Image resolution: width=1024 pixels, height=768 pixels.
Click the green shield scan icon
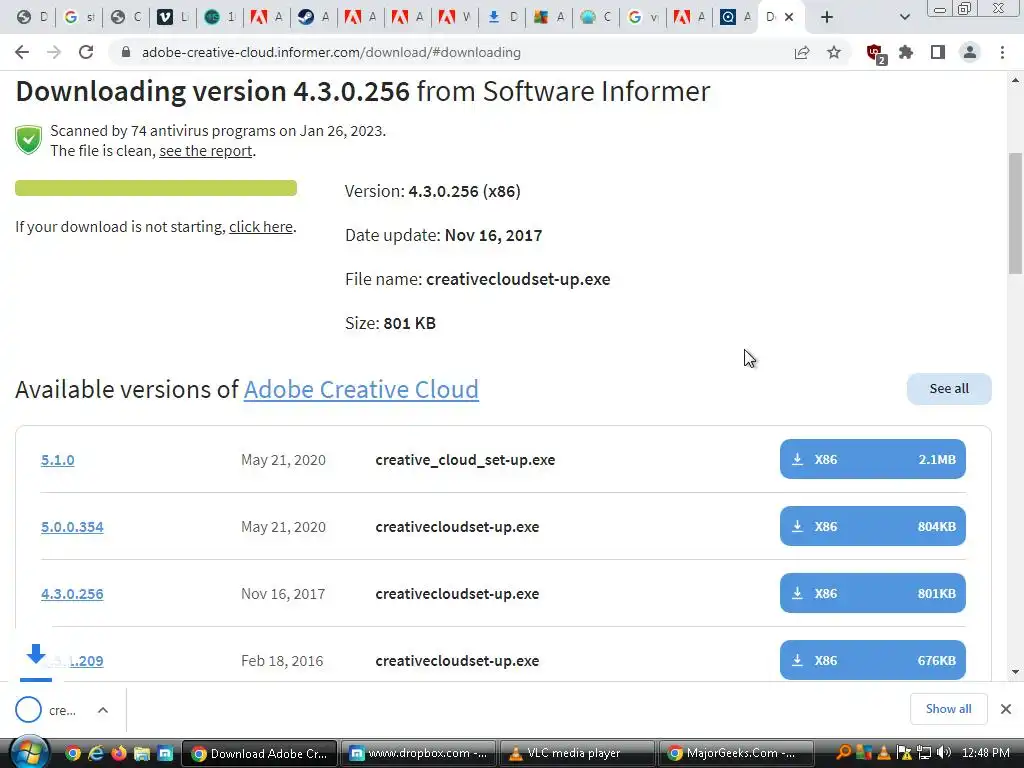(29, 140)
